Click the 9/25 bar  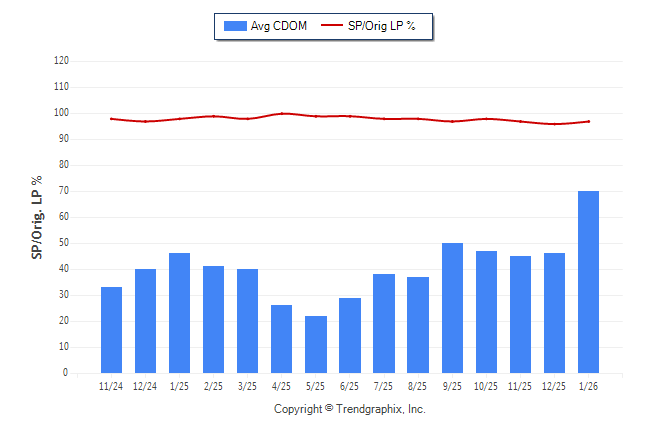pyautogui.click(x=452, y=308)
